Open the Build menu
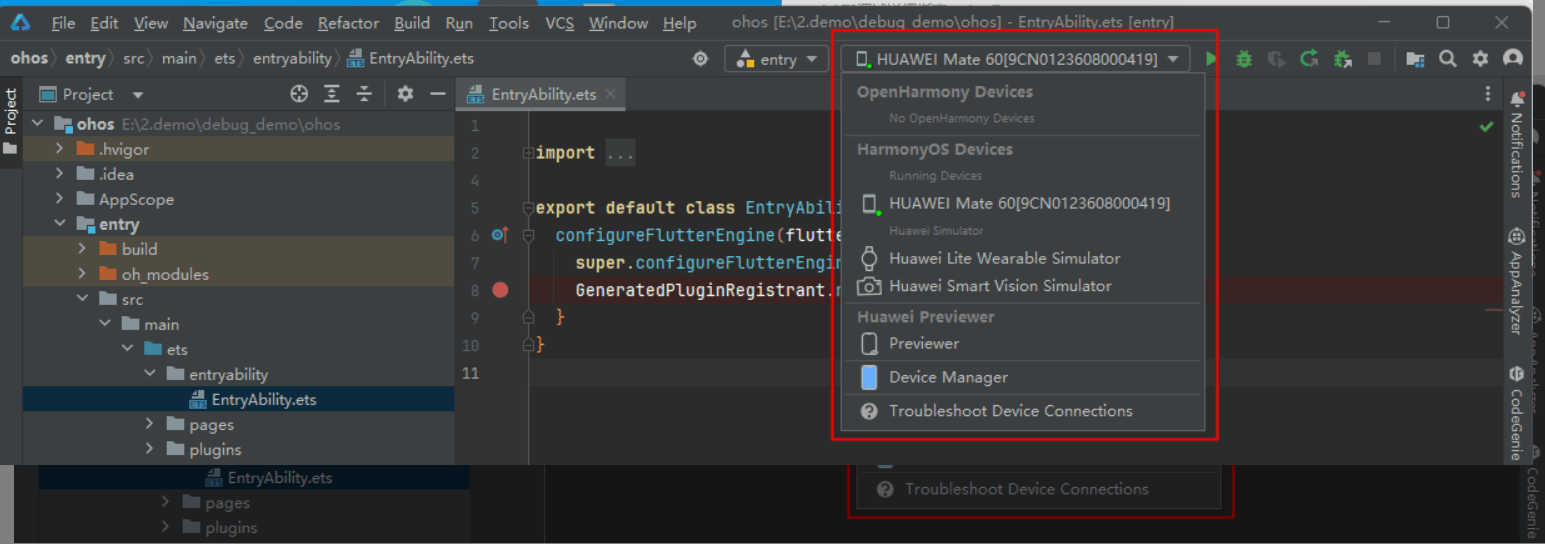1545x544 pixels. [412, 22]
